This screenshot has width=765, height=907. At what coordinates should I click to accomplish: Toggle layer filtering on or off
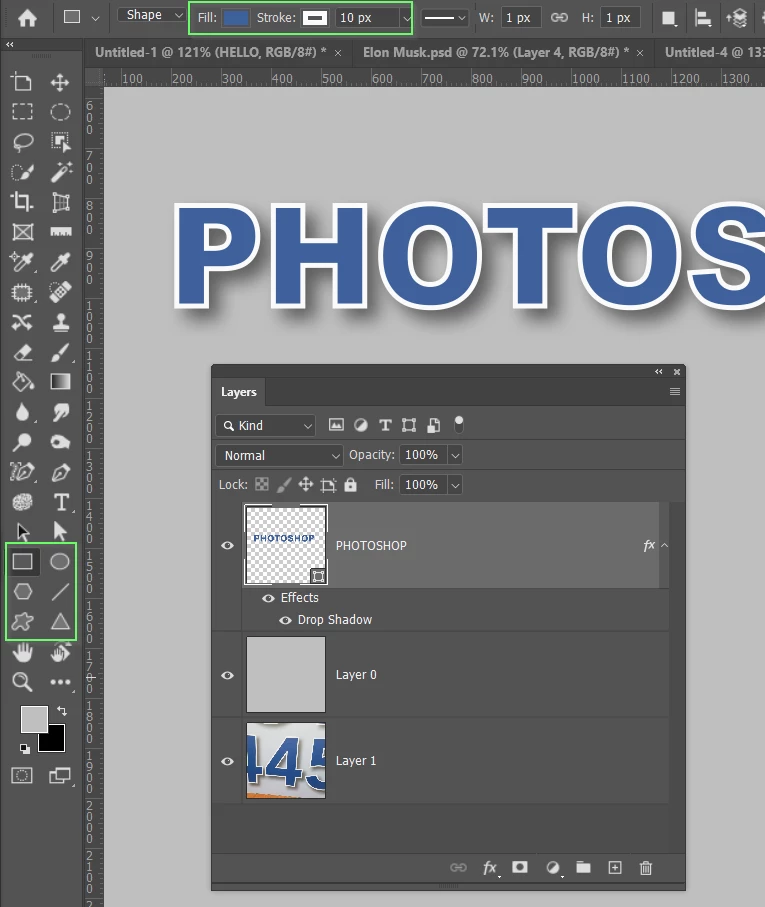(x=459, y=425)
